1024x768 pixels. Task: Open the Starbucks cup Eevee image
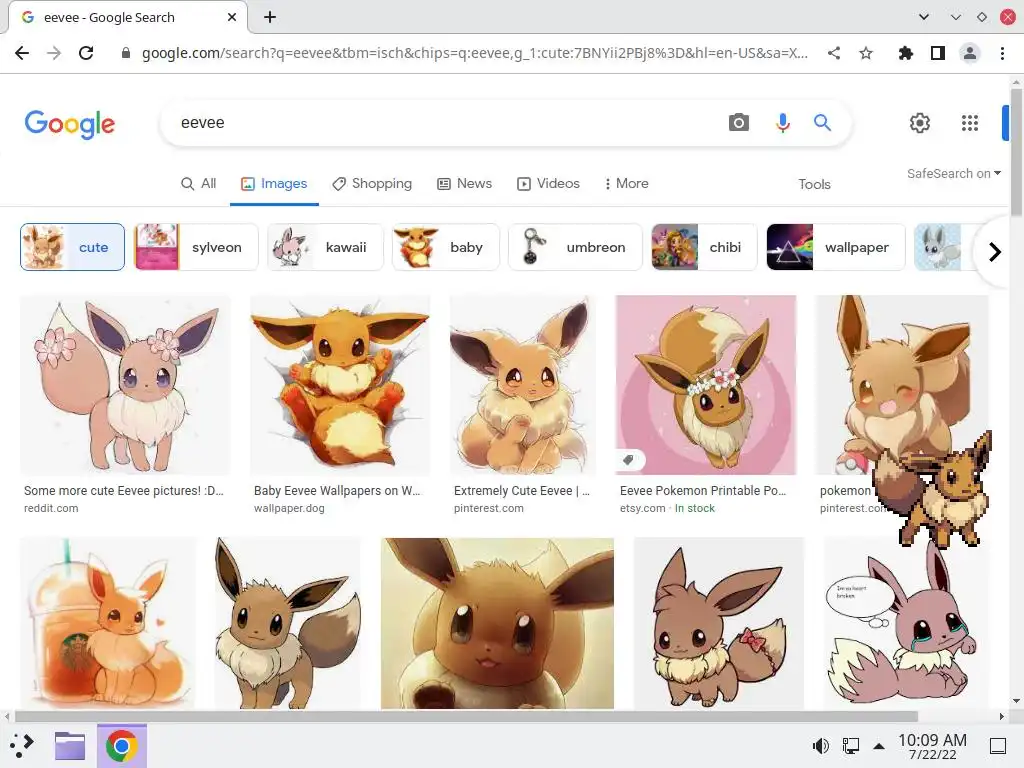(108, 623)
